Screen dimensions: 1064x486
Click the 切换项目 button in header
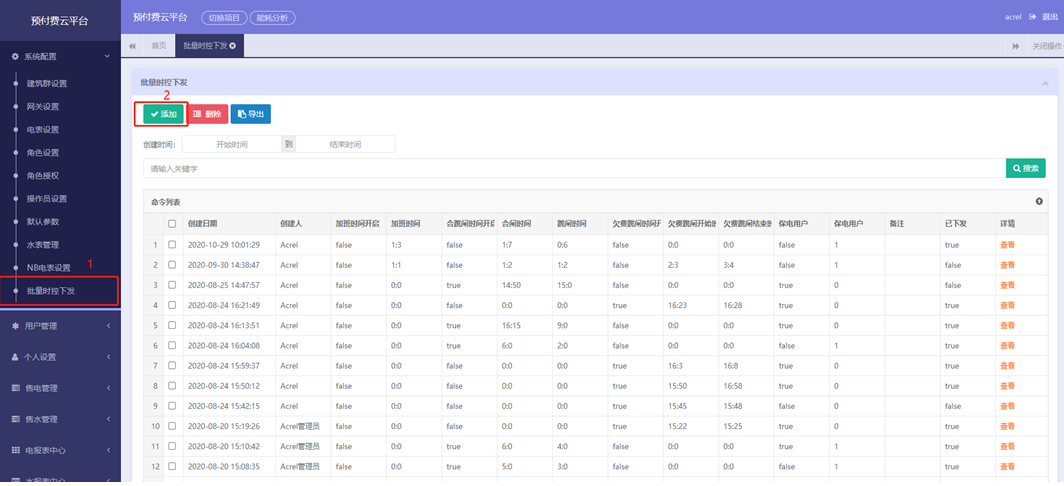tap(224, 18)
